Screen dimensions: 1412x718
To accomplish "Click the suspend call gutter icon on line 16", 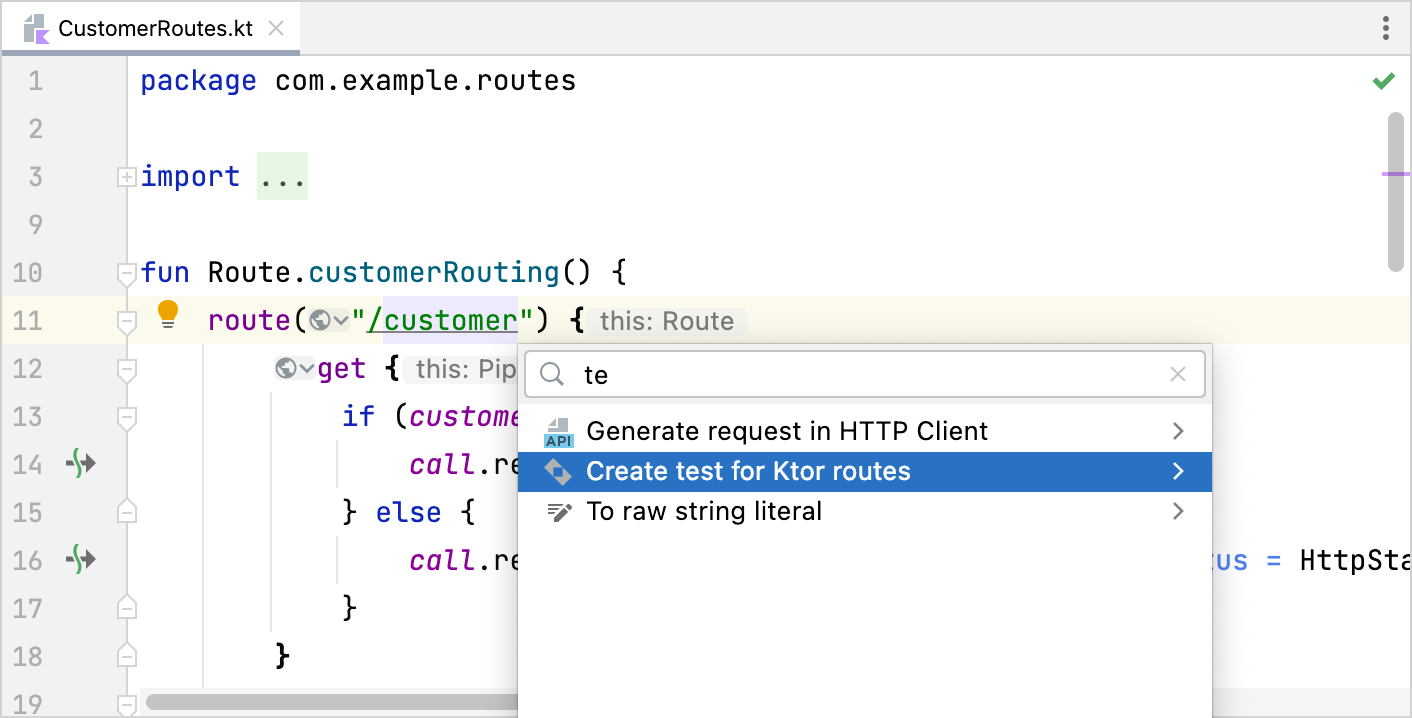I will coord(82,560).
